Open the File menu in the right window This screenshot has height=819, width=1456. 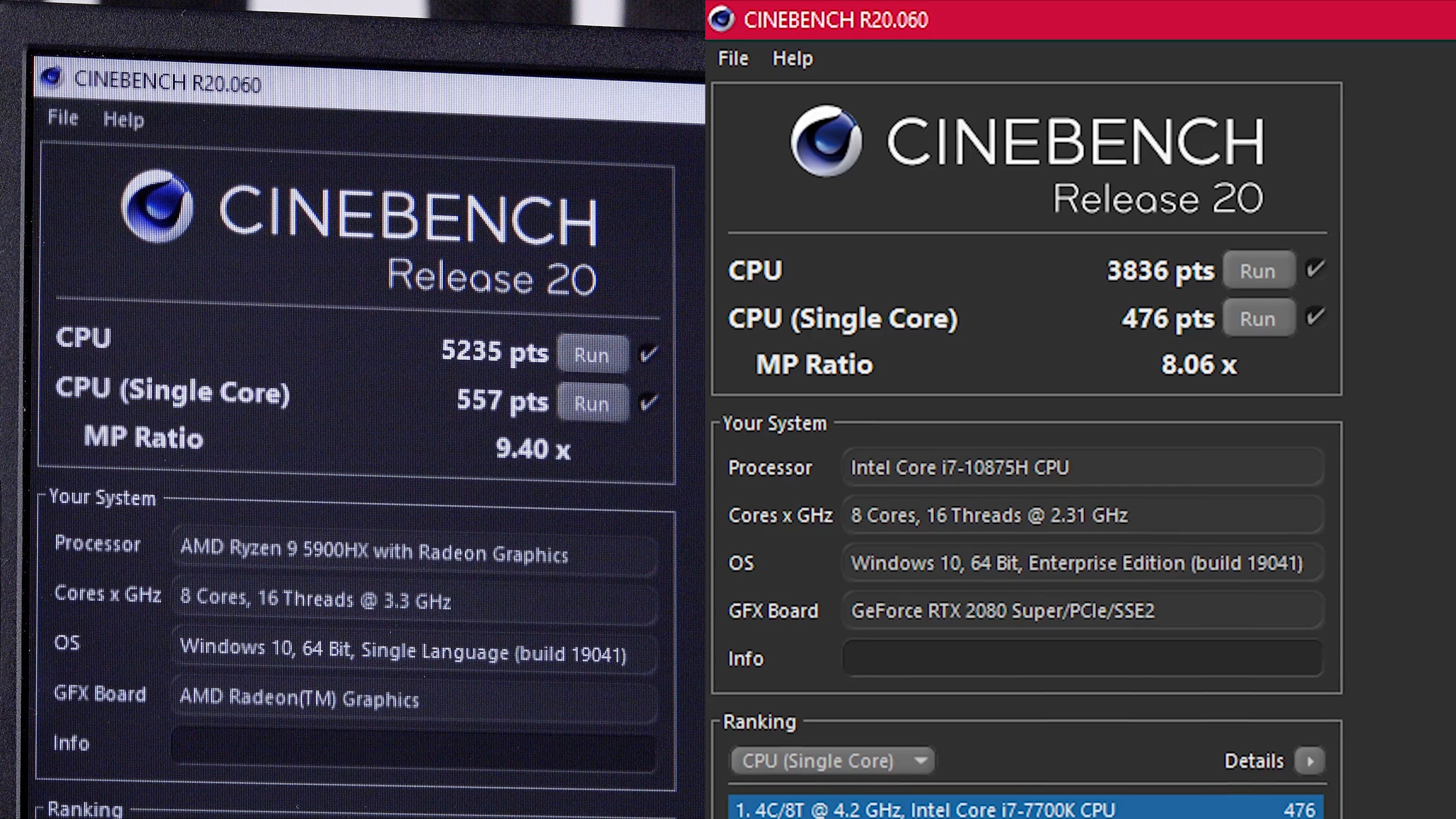click(x=733, y=58)
